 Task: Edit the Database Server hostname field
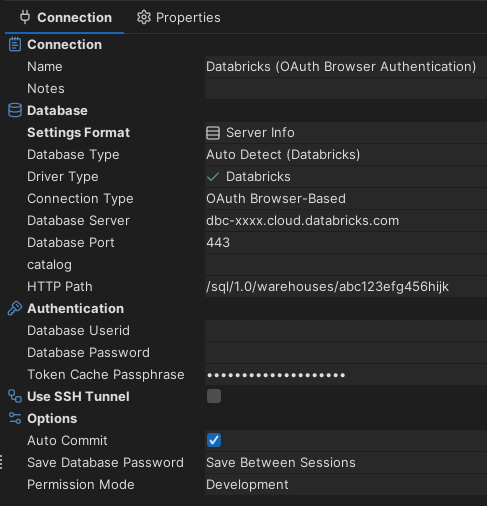(x=346, y=221)
